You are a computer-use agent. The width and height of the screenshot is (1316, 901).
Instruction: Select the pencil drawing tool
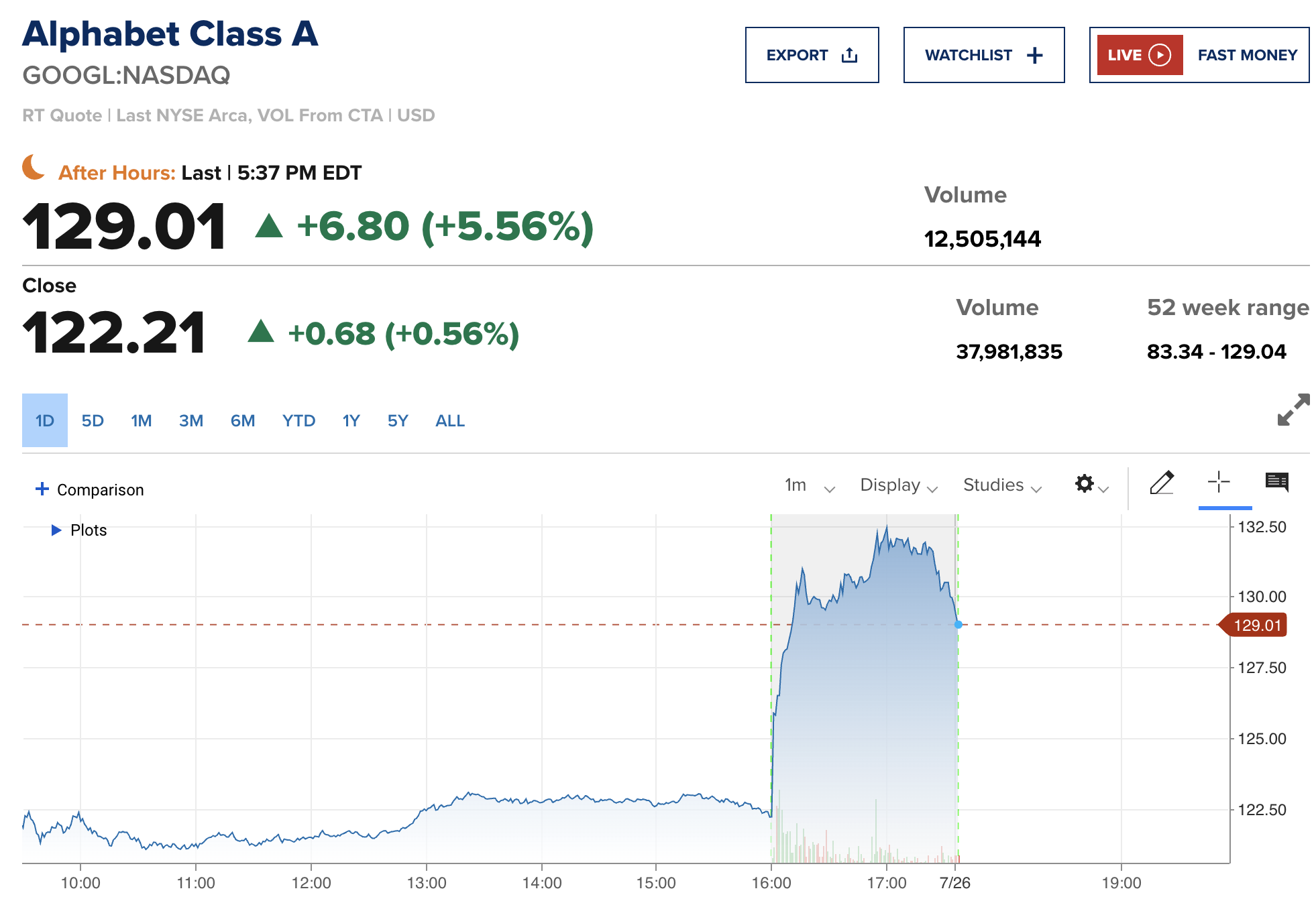tap(1161, 483)
